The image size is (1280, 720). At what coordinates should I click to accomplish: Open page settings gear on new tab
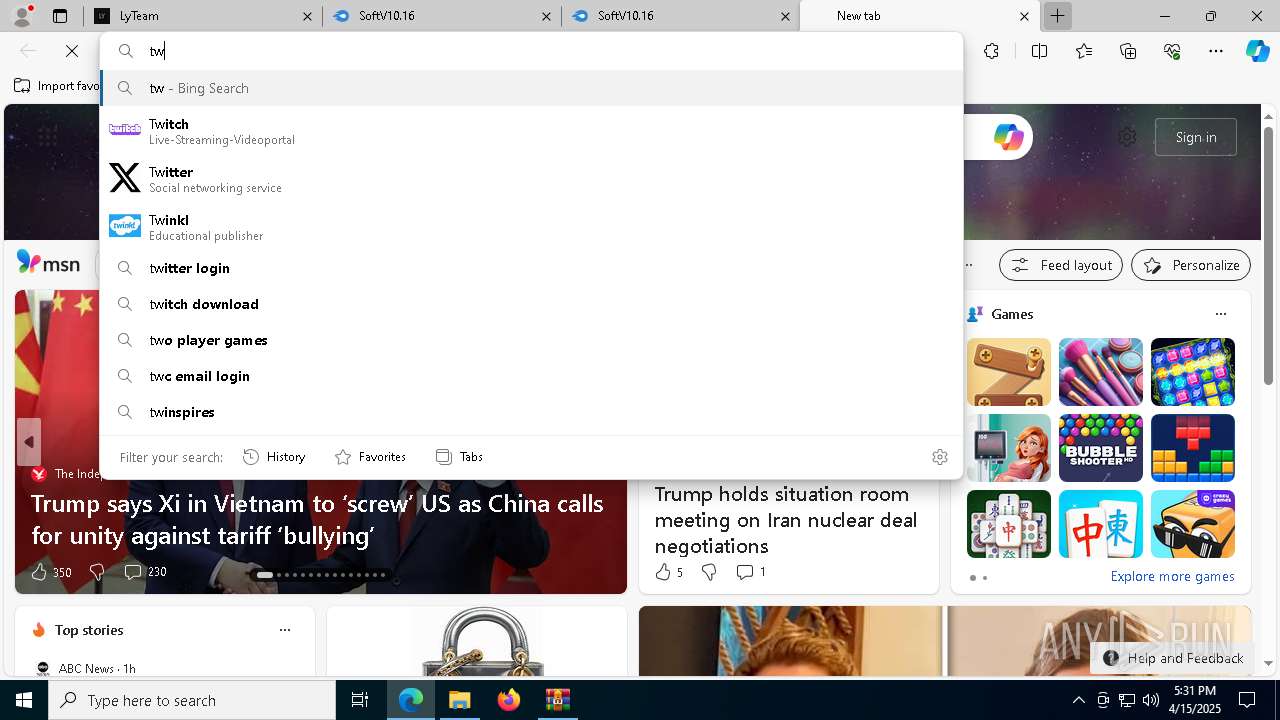click(x=1127, y=137)
